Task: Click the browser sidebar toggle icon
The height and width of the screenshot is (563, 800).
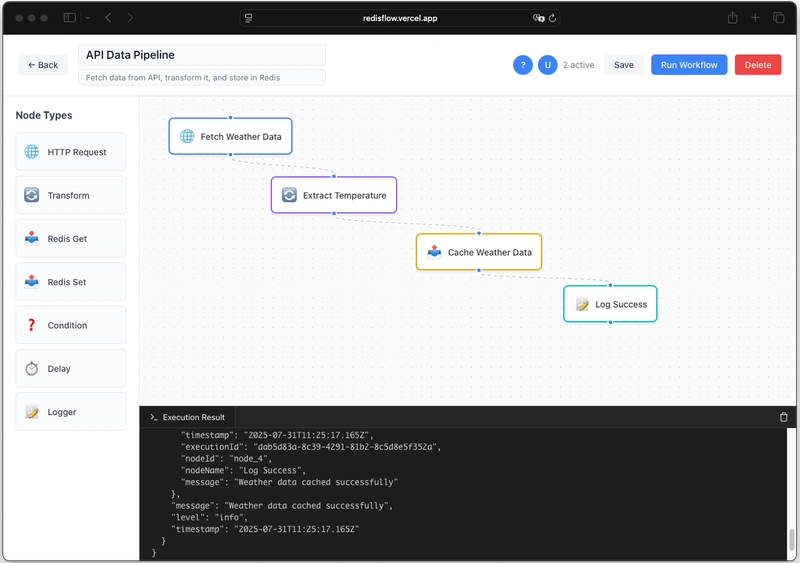Action: (x=70, y=18)
